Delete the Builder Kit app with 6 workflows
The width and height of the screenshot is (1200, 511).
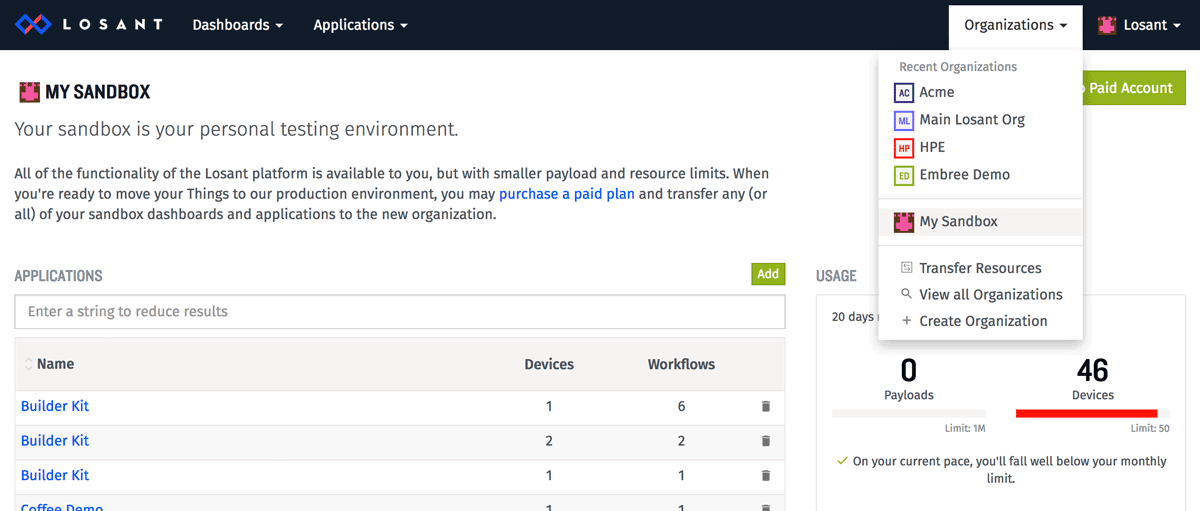766,407
